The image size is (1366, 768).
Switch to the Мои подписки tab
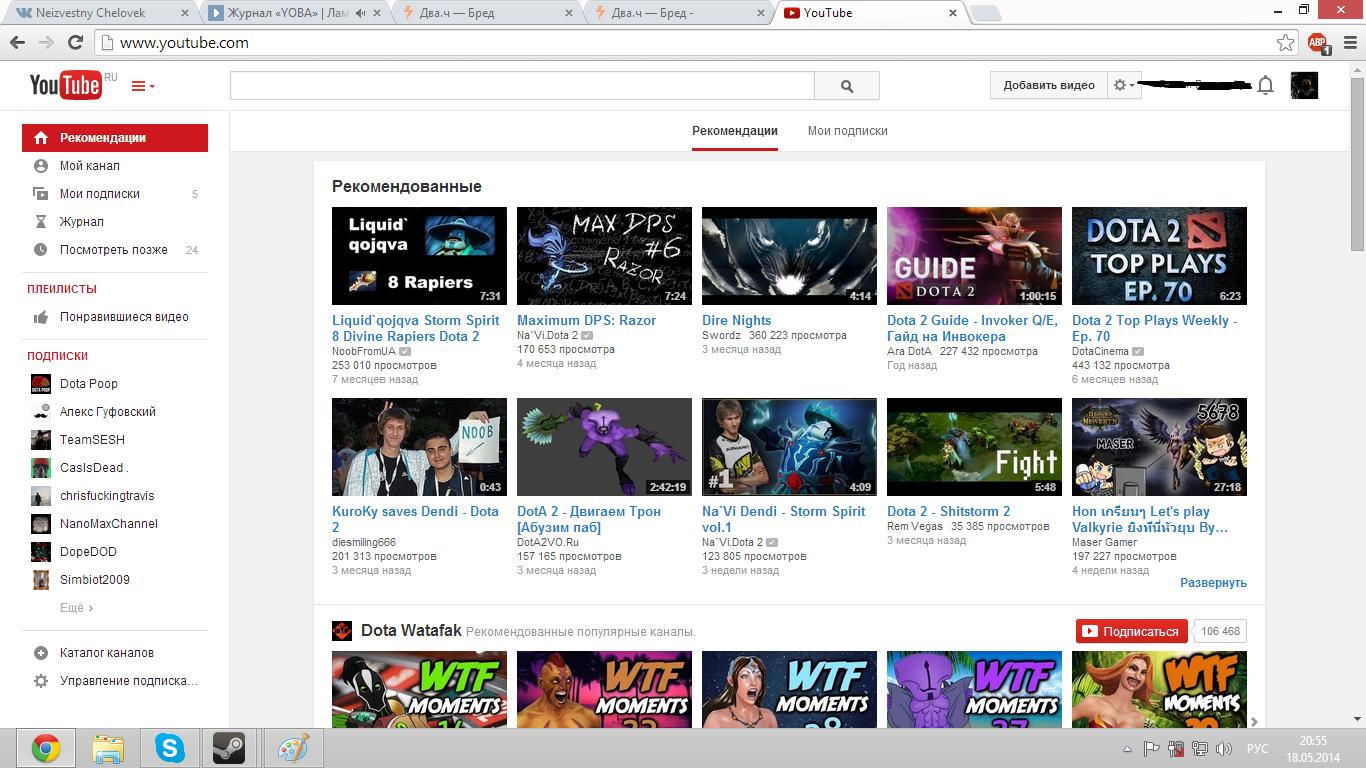point(848,131)
